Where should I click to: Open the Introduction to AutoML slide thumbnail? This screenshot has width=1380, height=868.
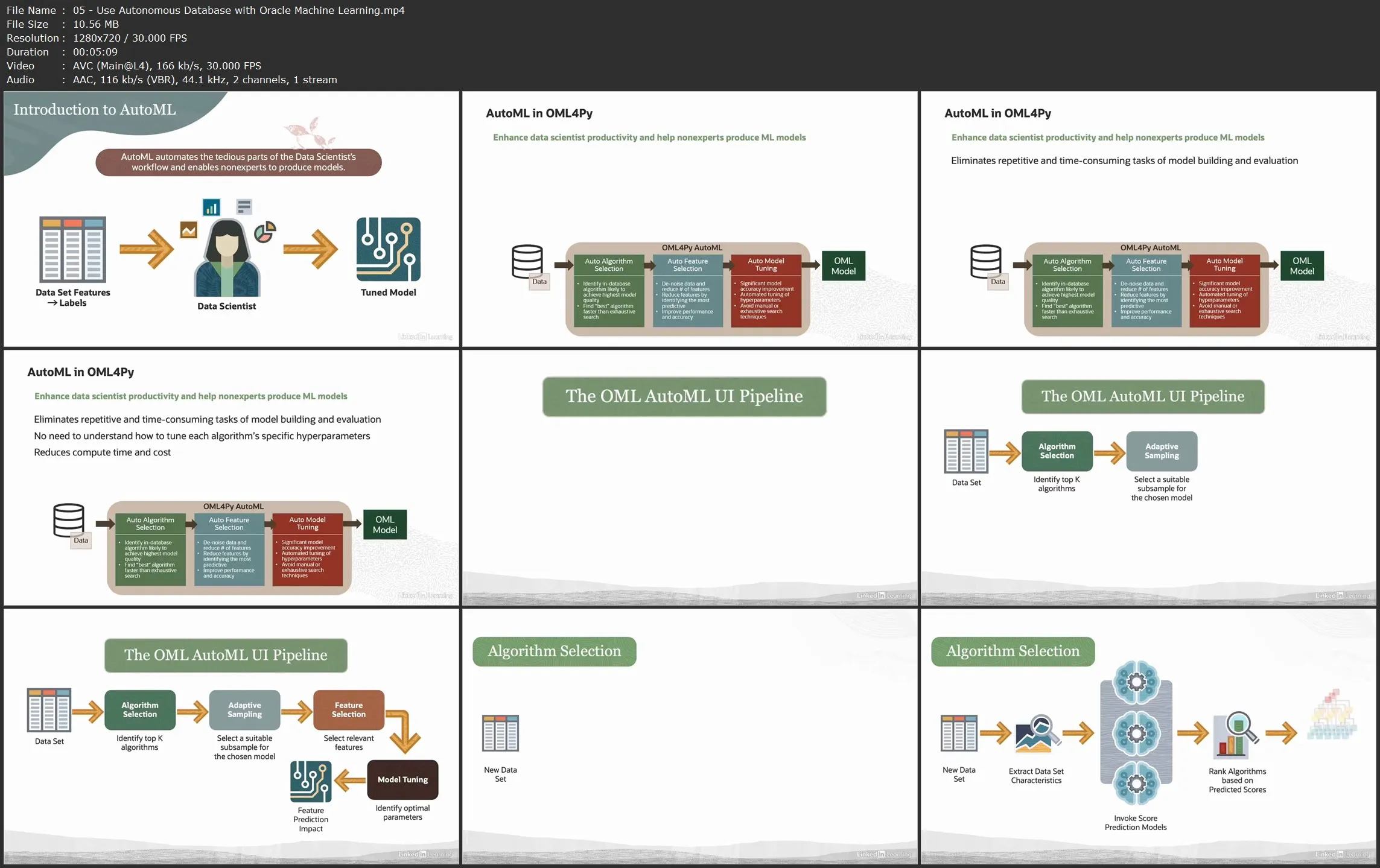[x=231, y=219]
